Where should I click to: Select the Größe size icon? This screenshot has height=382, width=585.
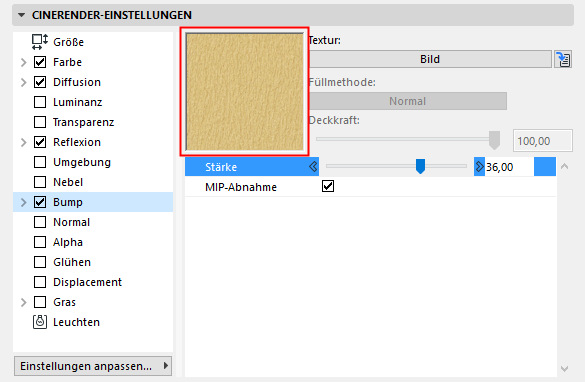(x=40, y=42)
